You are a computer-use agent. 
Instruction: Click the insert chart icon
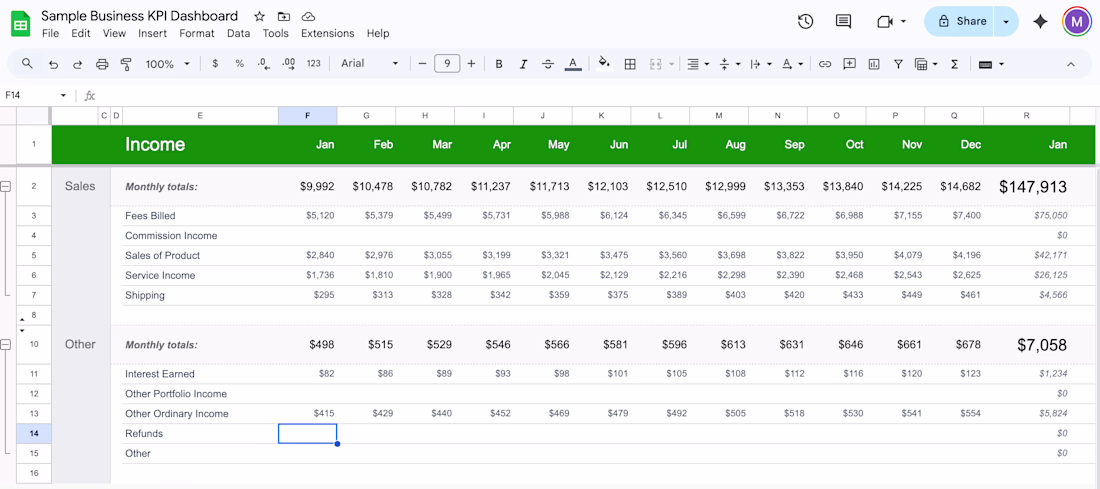tap(874, 64)
